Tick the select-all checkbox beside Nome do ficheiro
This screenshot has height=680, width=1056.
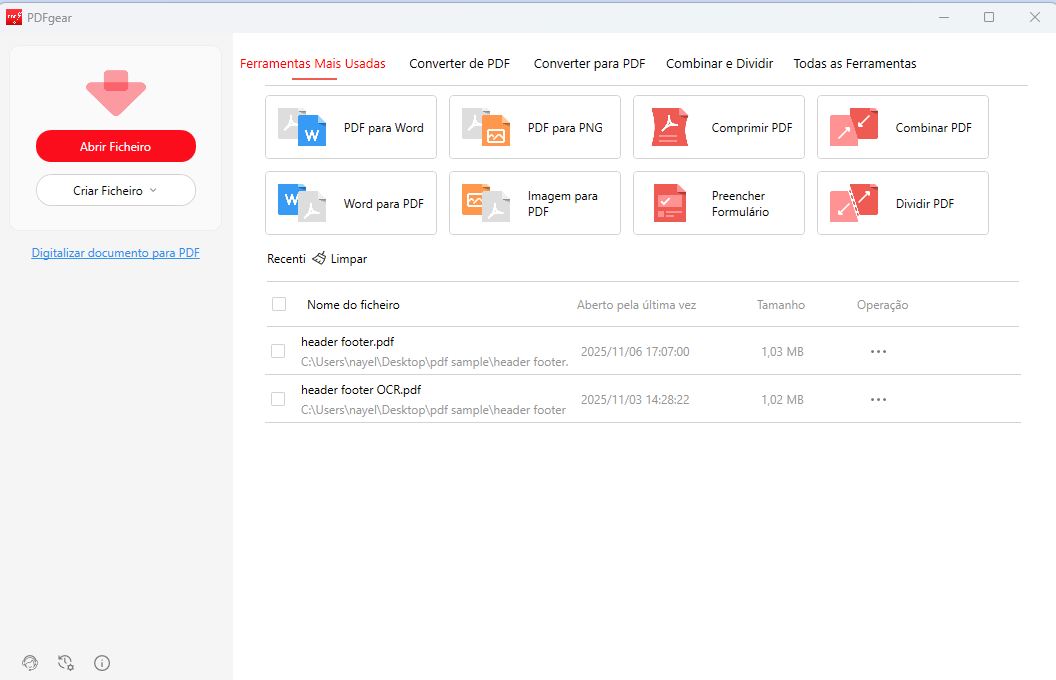click(x=279, y=304)
